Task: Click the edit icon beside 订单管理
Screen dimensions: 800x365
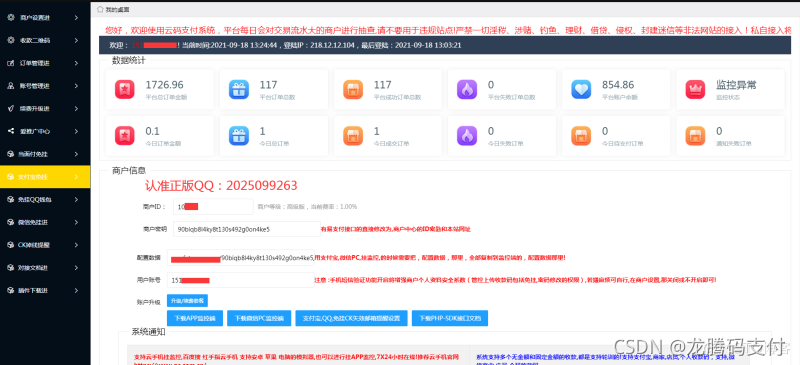Action: tap(11, 63)
